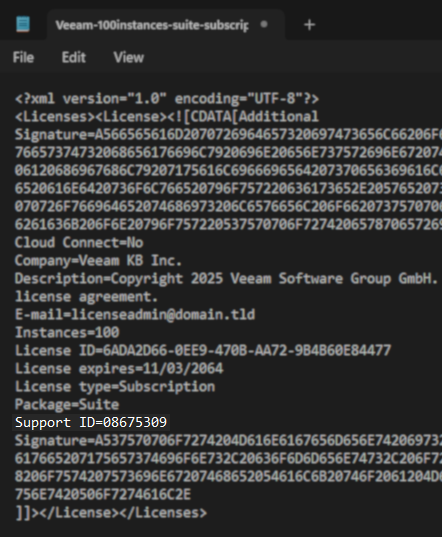Add a new tab with plus button
The height and width of the screenshot is (537, 442).
[x=309, y=25]
